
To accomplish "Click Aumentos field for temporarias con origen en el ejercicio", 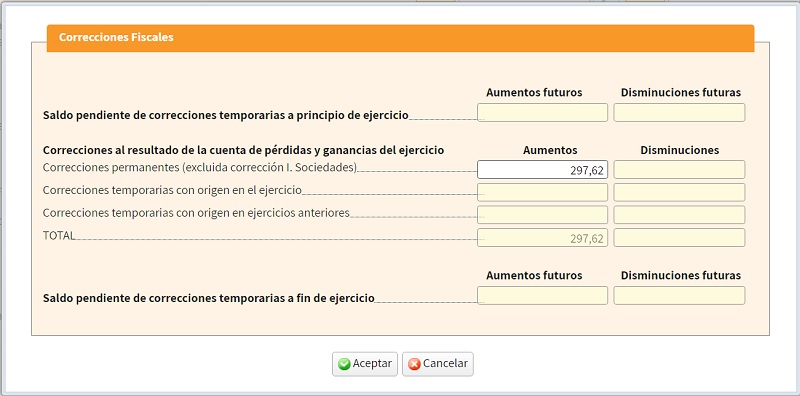I will pyautogui.click(x=542, y=192).
